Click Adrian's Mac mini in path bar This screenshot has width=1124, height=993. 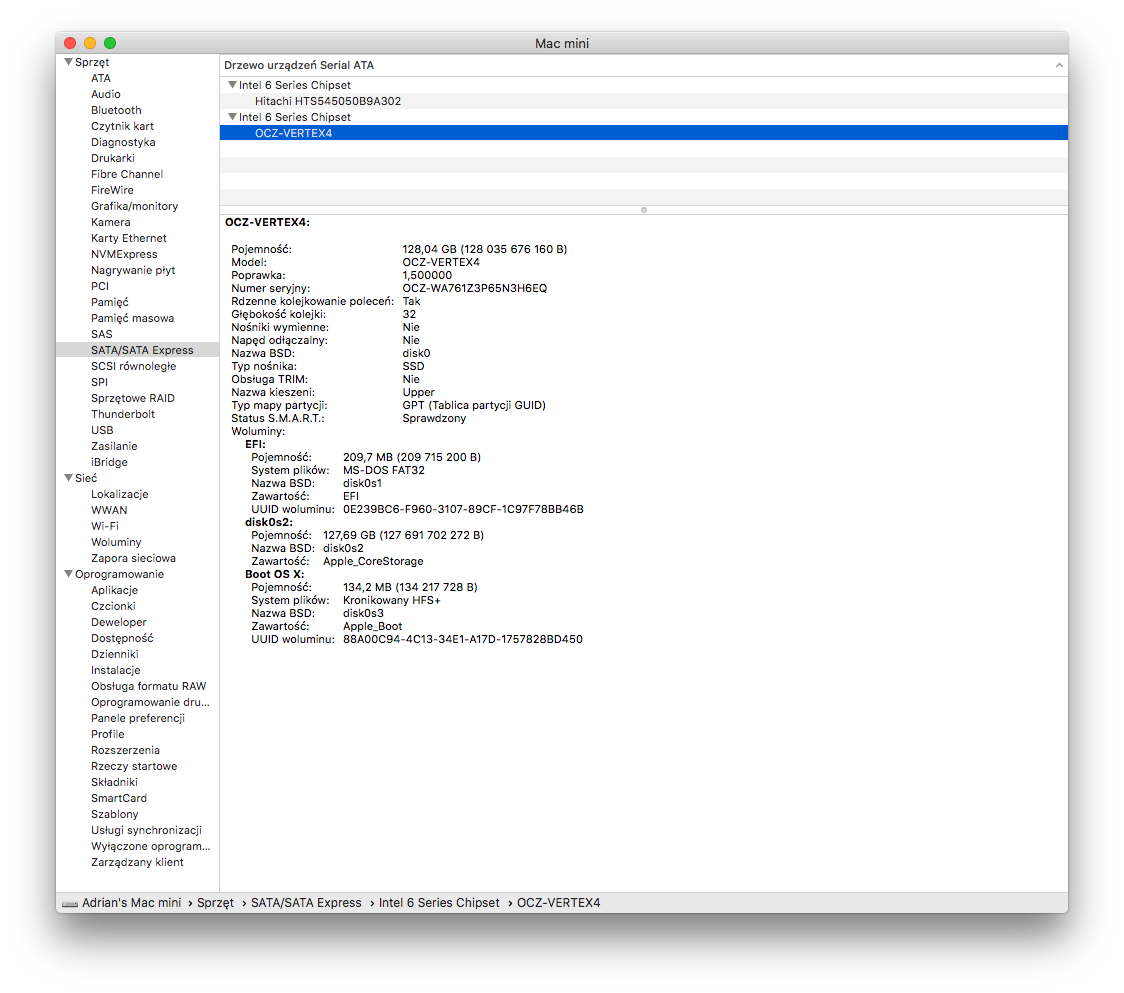[x=131, y=903]
